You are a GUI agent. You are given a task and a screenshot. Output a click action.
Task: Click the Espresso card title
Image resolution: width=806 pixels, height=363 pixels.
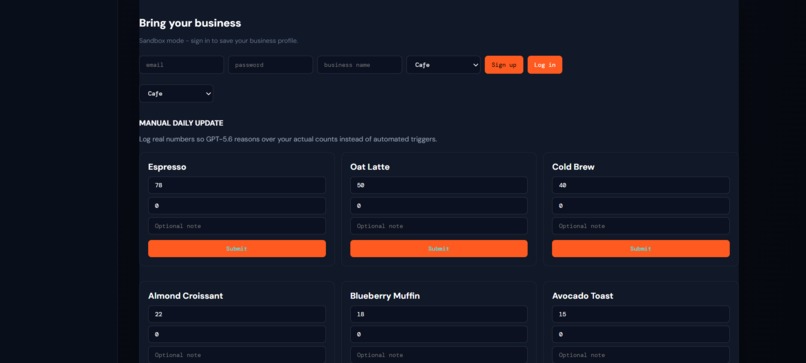coord(167,167)
